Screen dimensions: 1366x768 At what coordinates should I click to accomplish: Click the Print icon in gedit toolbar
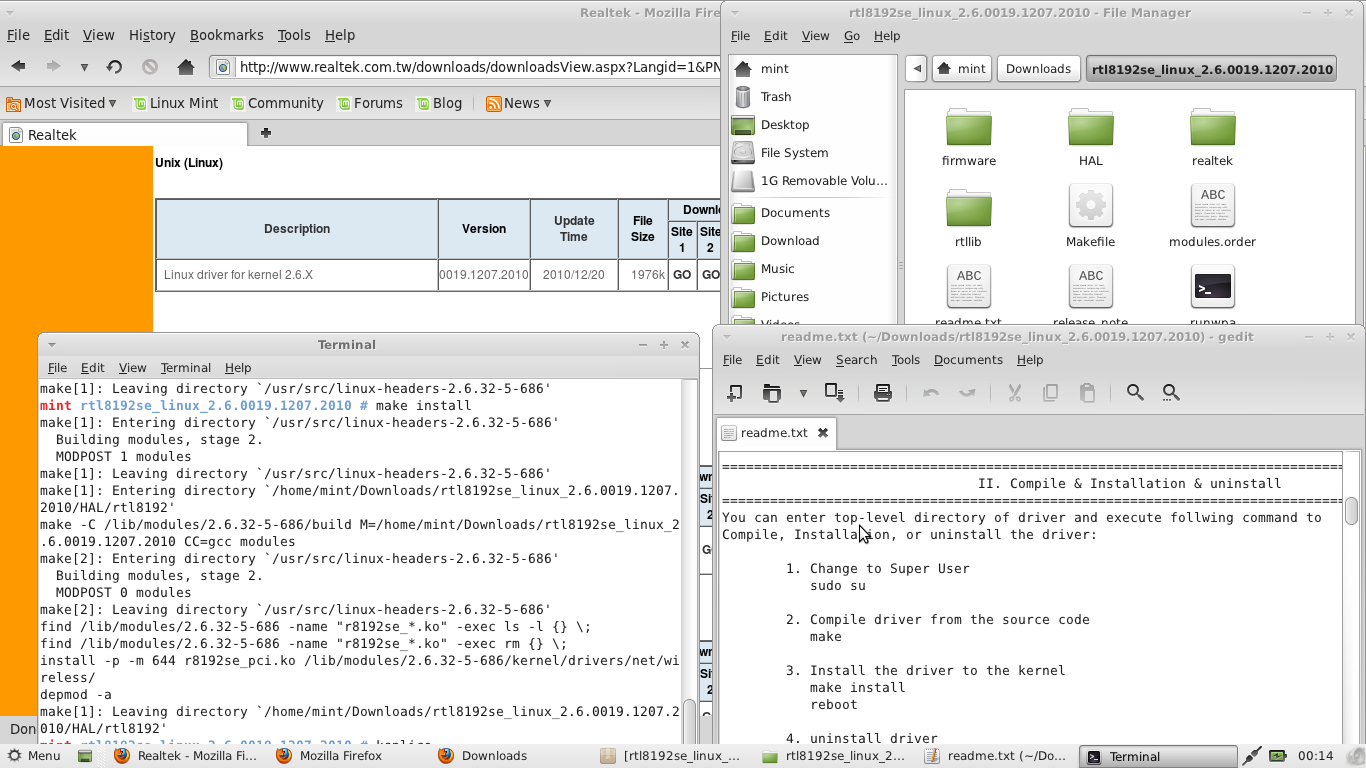(x=883, y=392)
